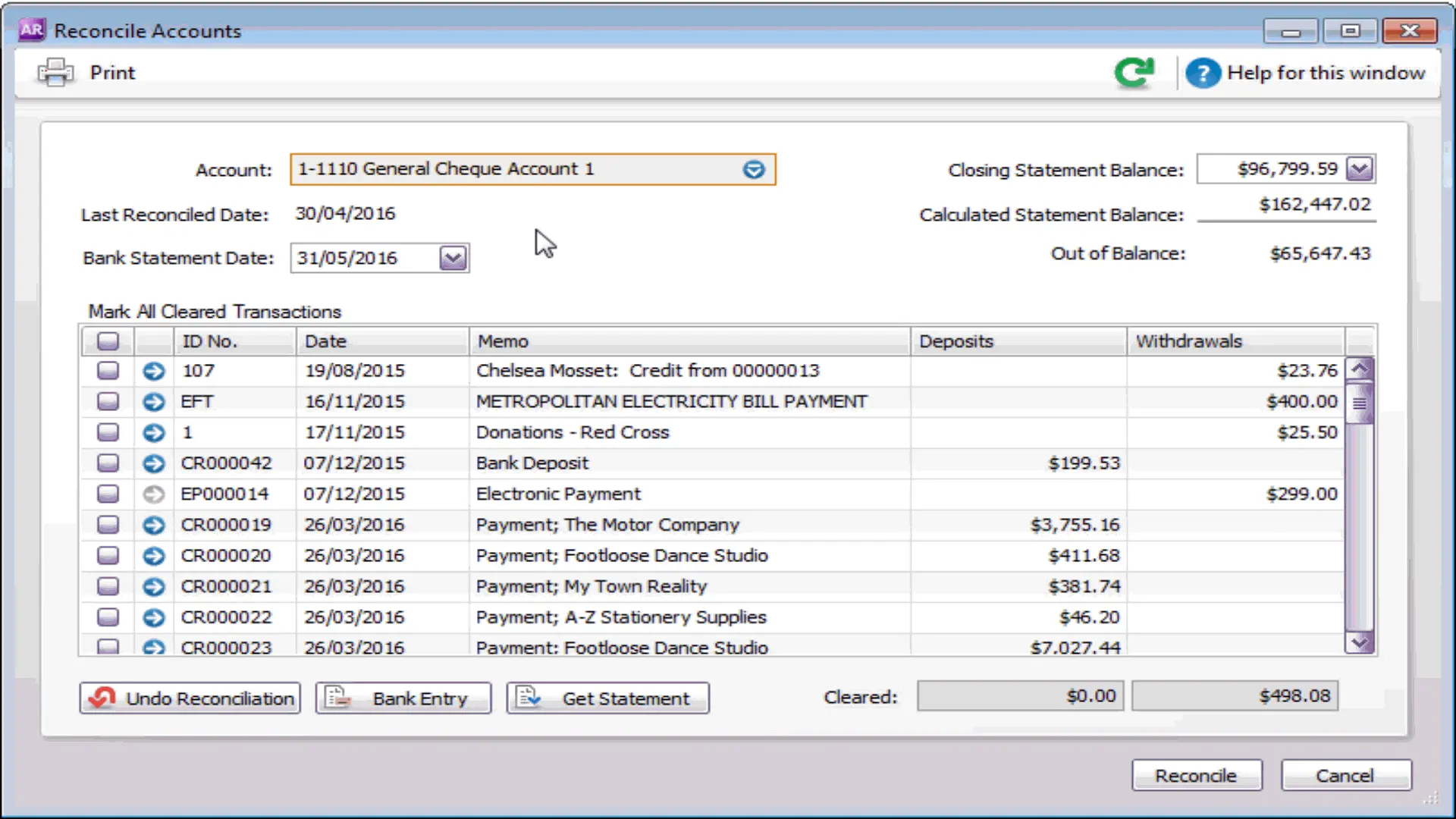This screenshot has height=819, width=1456.
Task: Open detail arrow for CR000019 Motor Company payment
Action: coord(154,525)
